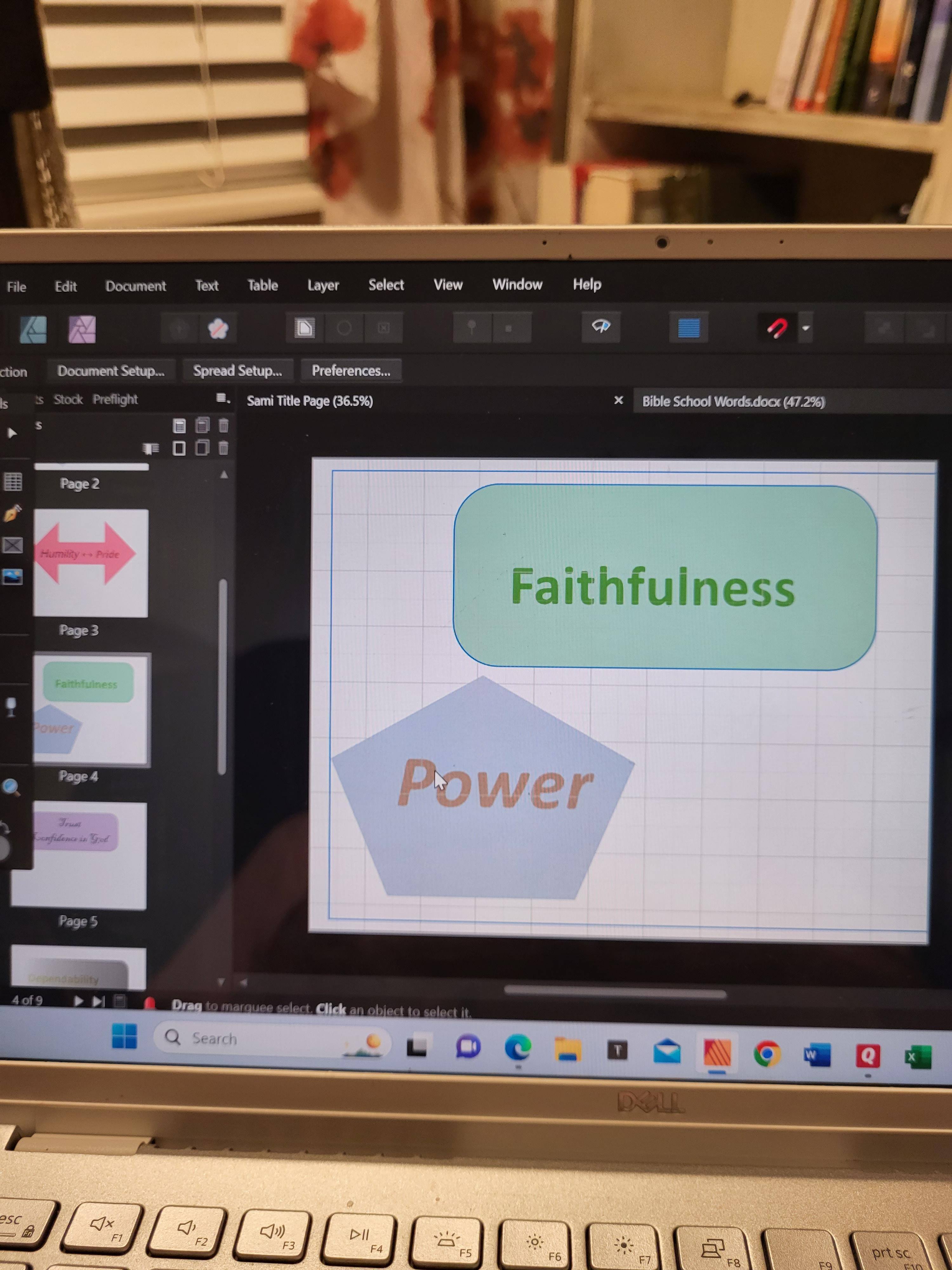
Task: Open the snapping options dropdown arrow
Action: tap(806, 328)
